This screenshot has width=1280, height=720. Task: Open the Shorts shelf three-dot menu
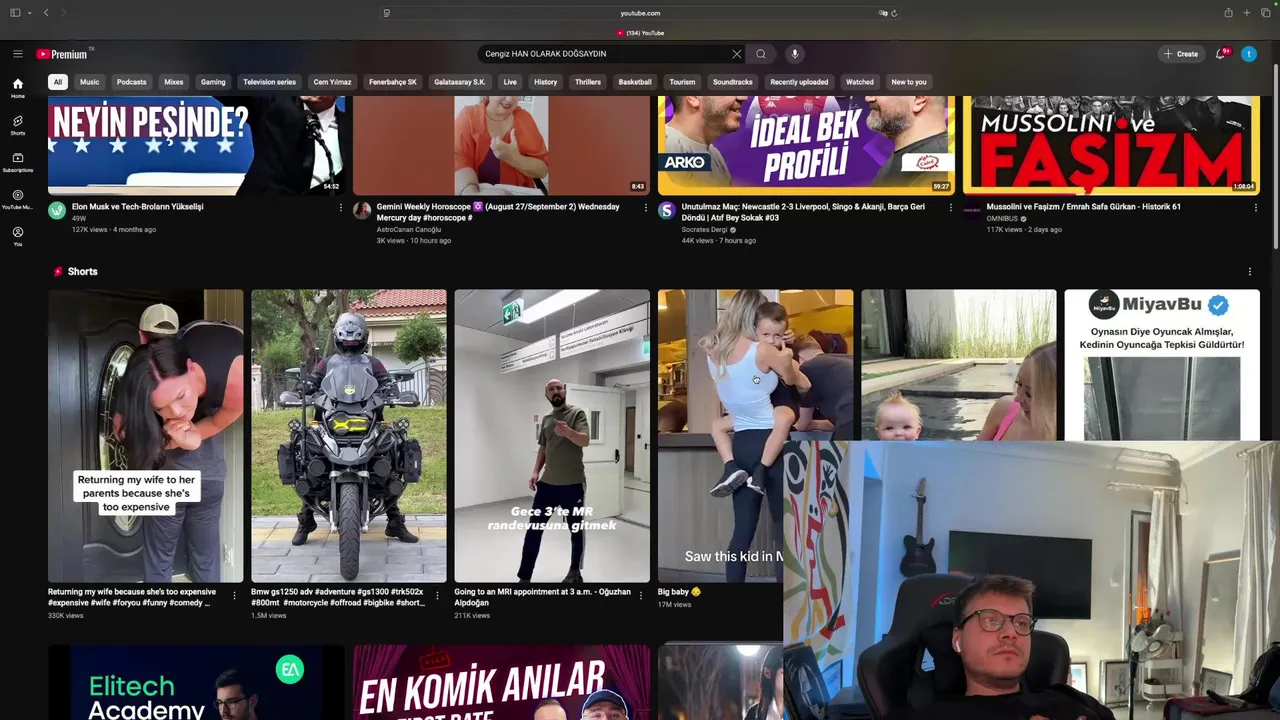pyautogui.click(x=1249, y=272)
